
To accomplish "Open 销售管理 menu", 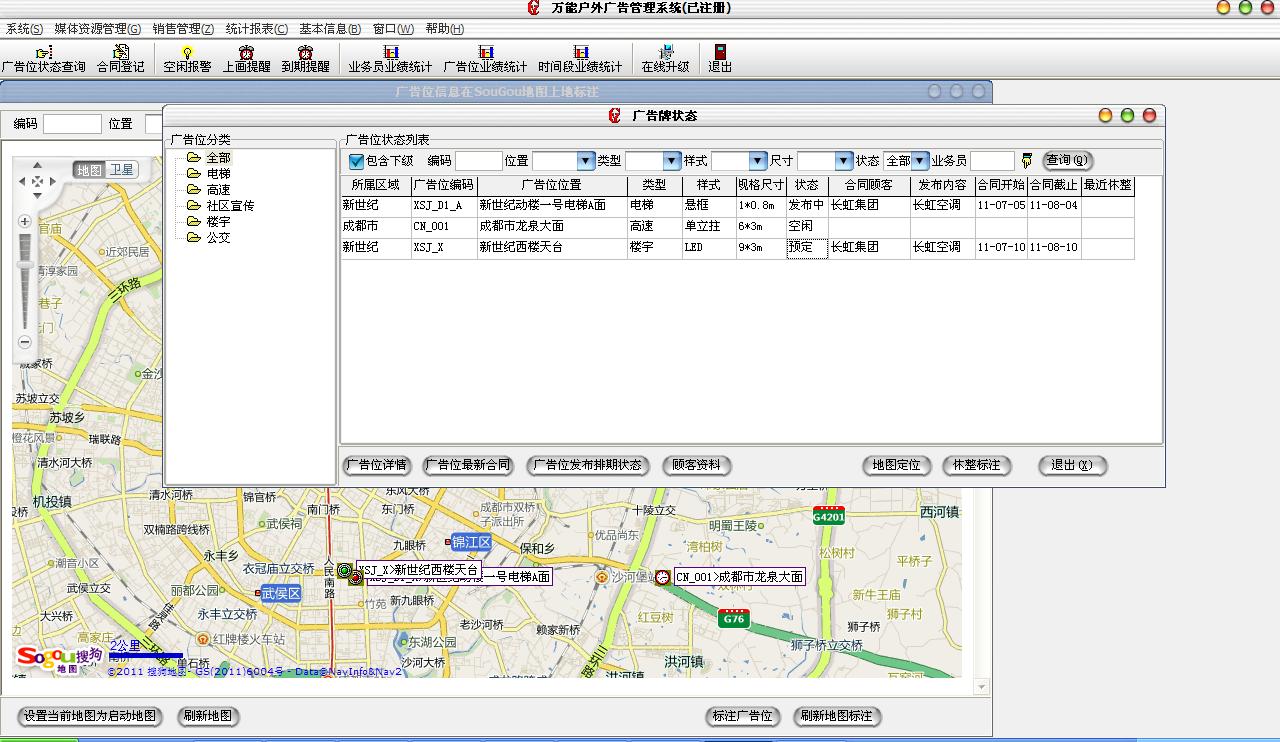I will (183, 29).
